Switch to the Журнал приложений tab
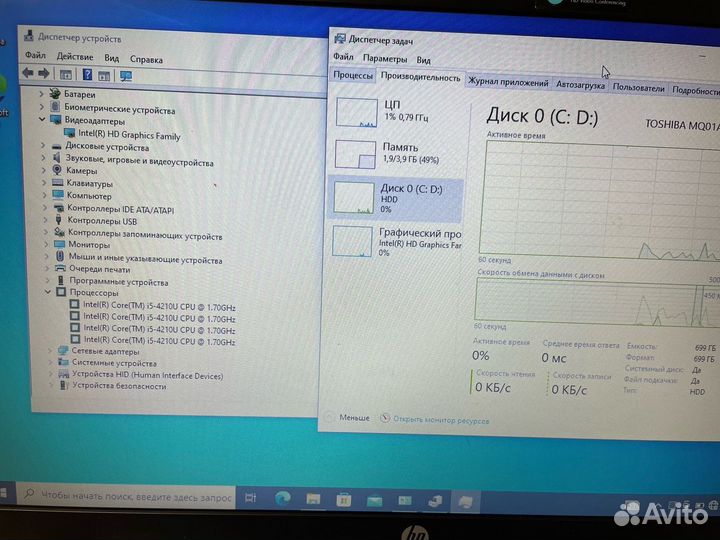 tap(508, 83)
